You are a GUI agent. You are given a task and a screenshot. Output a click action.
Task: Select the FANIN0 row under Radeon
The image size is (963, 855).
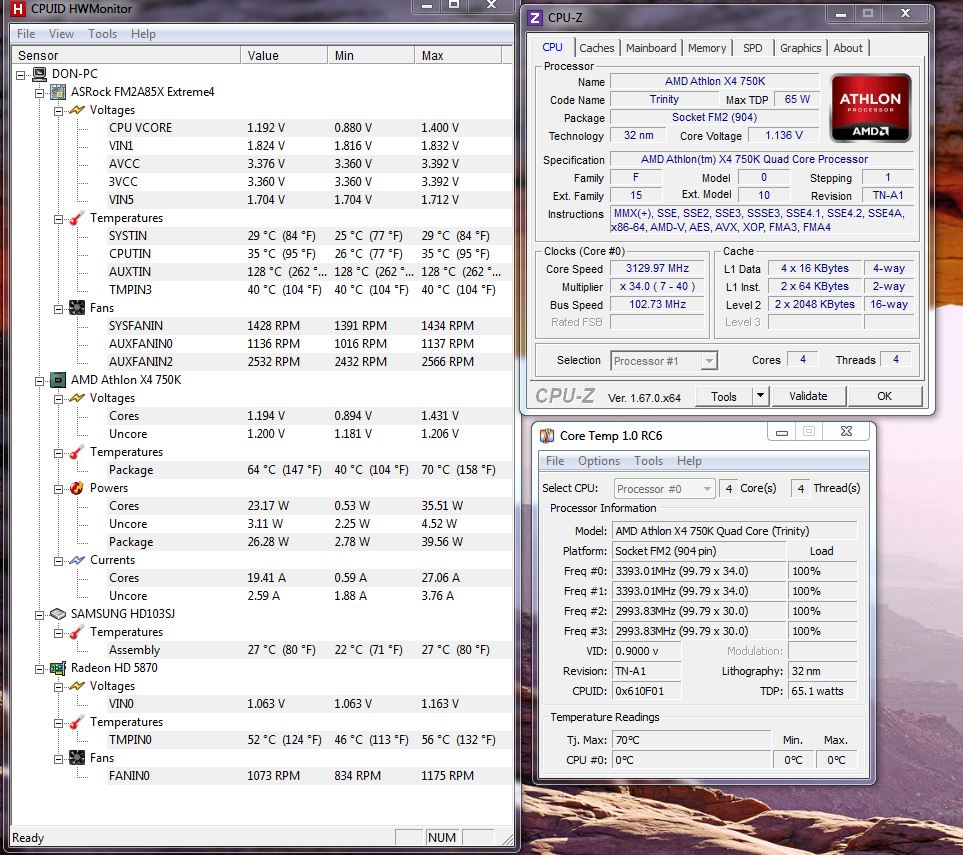tap(310, 776)
